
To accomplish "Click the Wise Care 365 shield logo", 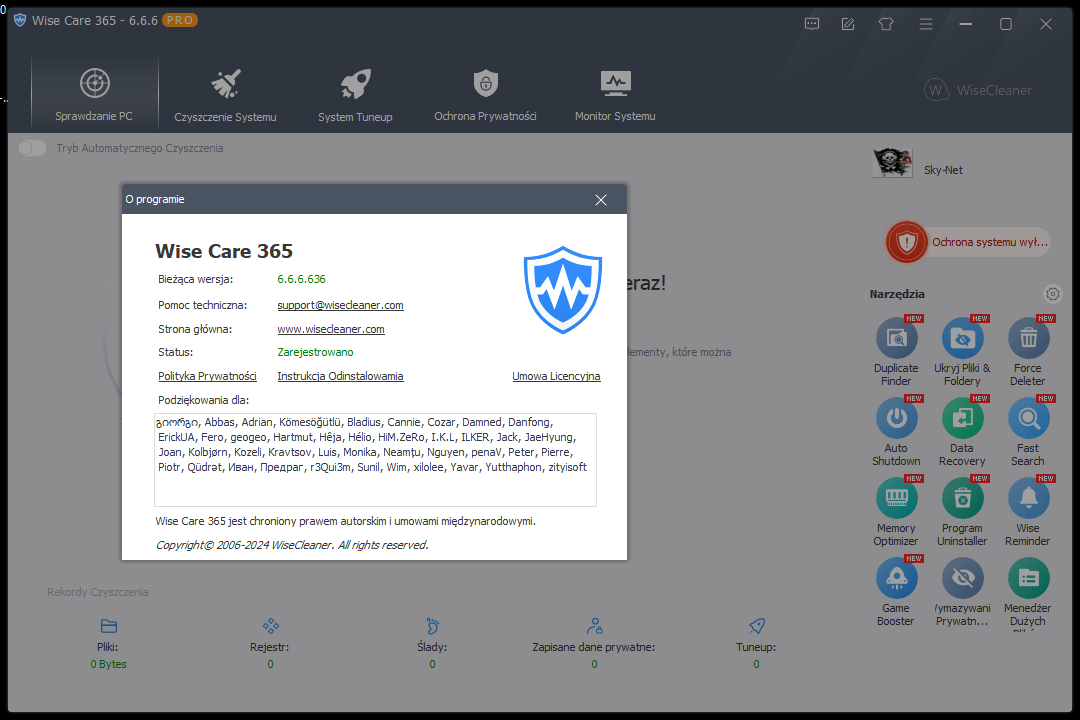I will tap(563, 290).
